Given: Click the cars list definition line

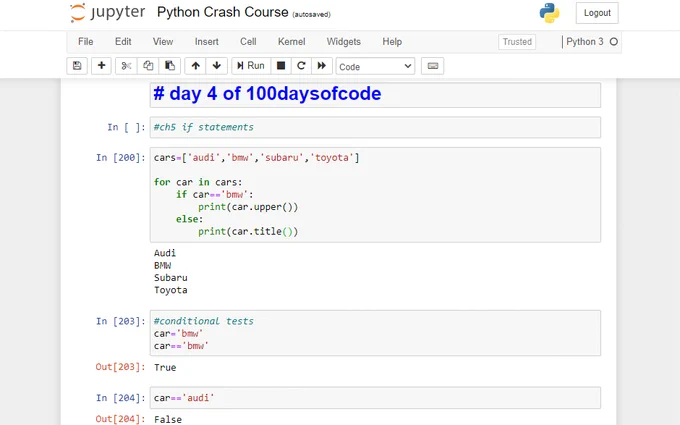Looking at the screenshot, I should [x=256, y=157].
